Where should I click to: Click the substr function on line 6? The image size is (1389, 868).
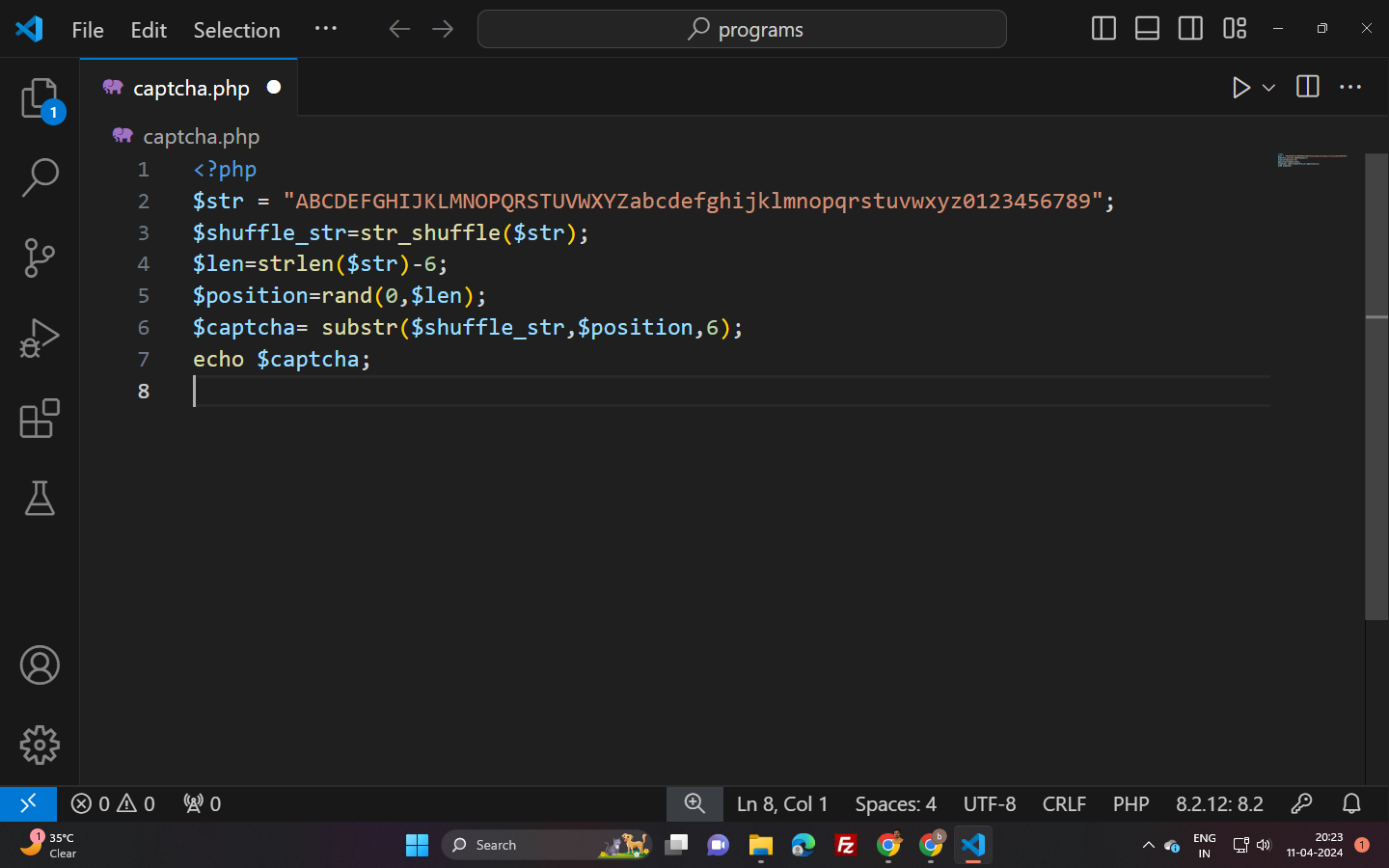click(x=360, y=327)
